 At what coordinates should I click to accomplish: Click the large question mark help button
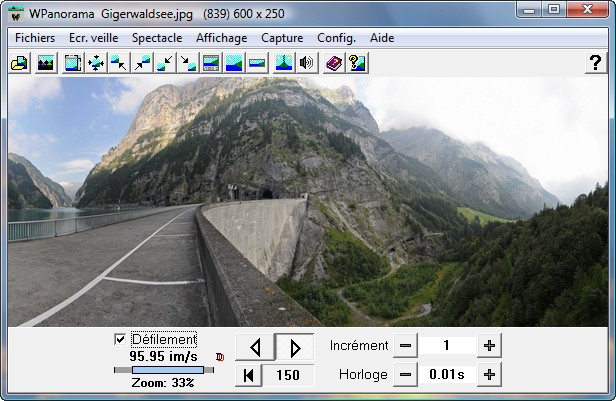click(x=596, y=63)
